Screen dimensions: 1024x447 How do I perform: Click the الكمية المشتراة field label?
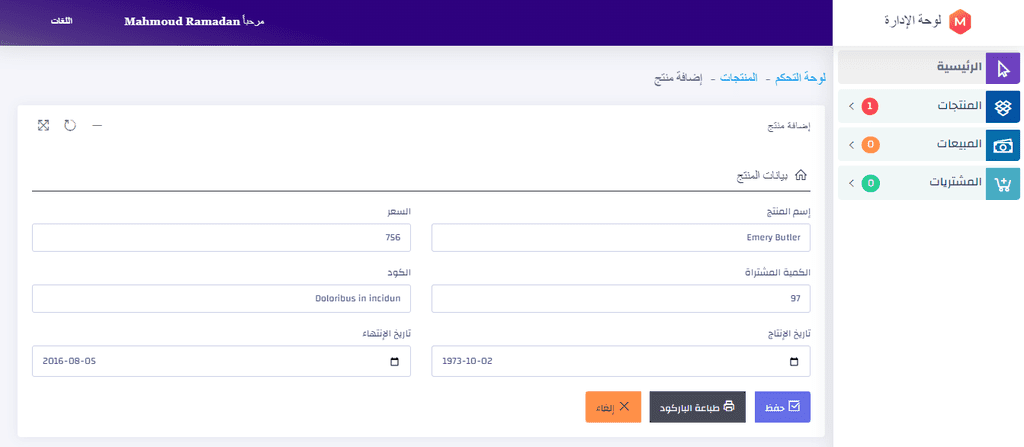point(778,273)
